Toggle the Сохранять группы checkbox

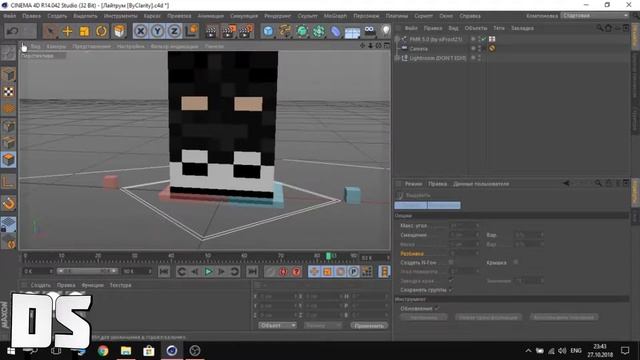[451, 290]
